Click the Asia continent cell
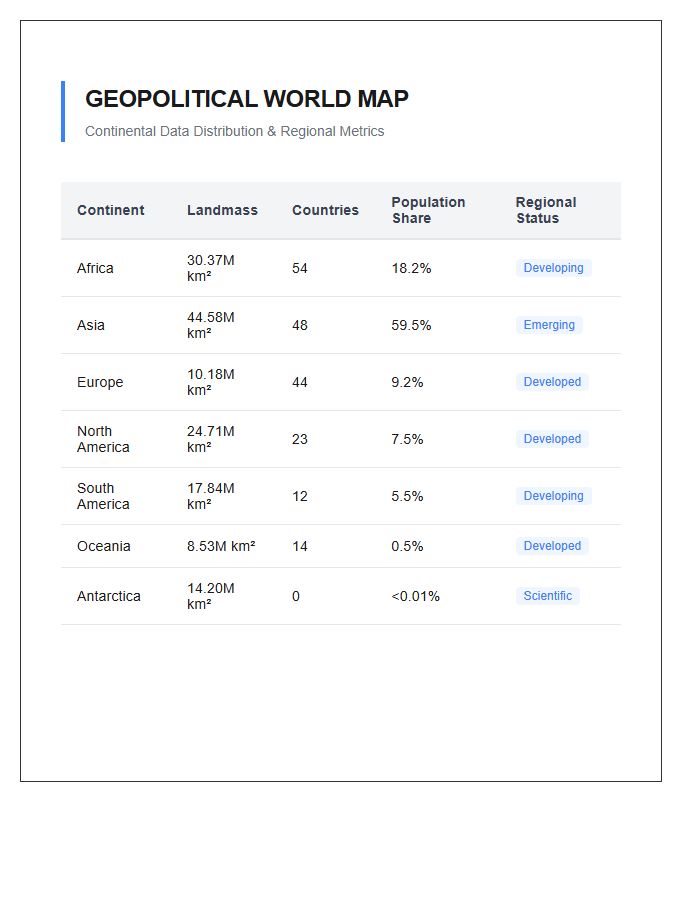 [91, 325]
